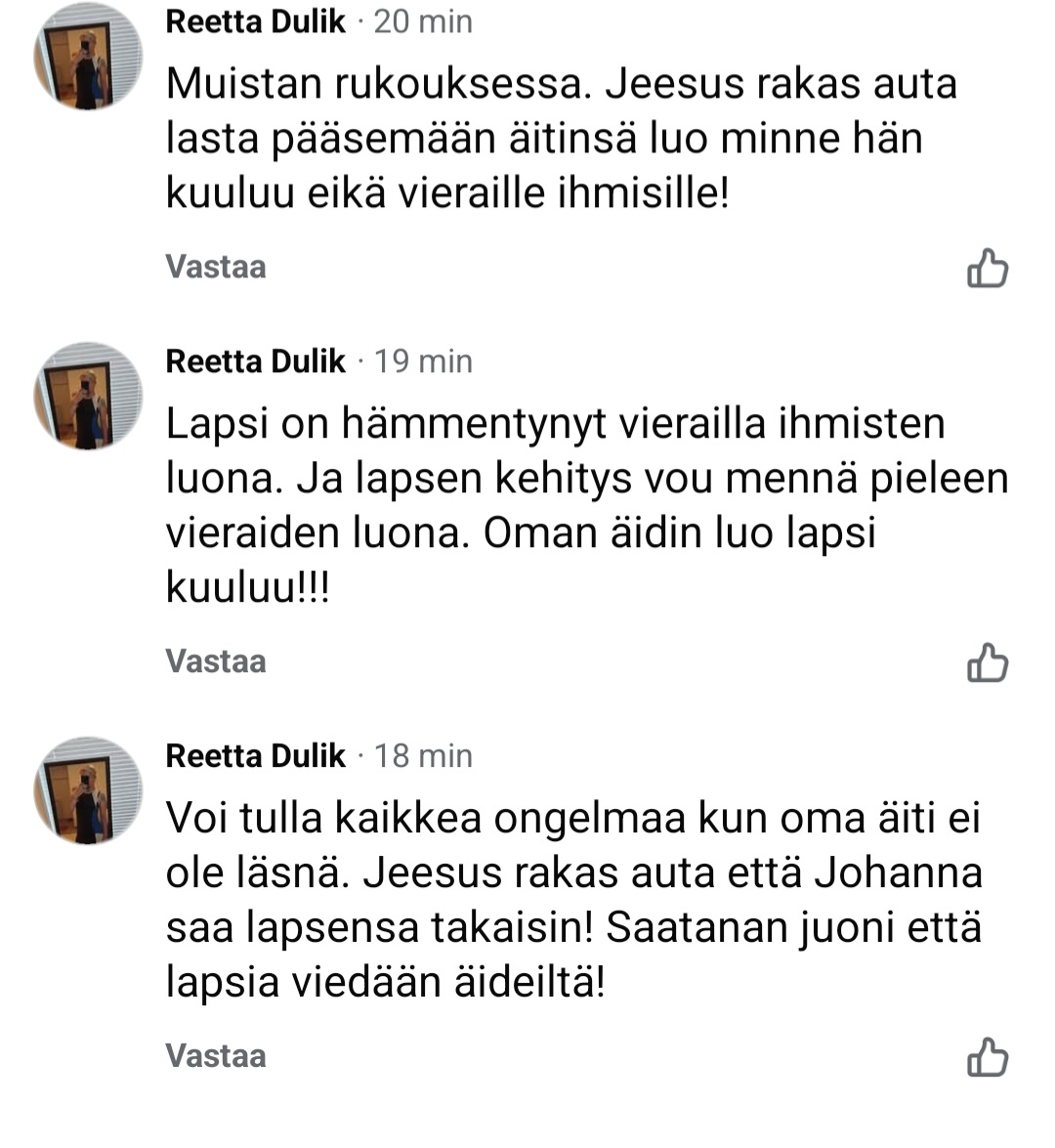
Task: Reply via Vastaa under the 20 min comment
Action: tap(216, 267)
